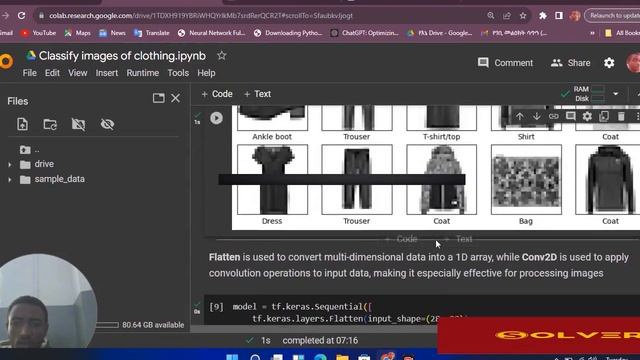Open Microsoft Edge from taskbar
Image resolution: width=640 pixels, height=360 pixels.
point(320,357)
